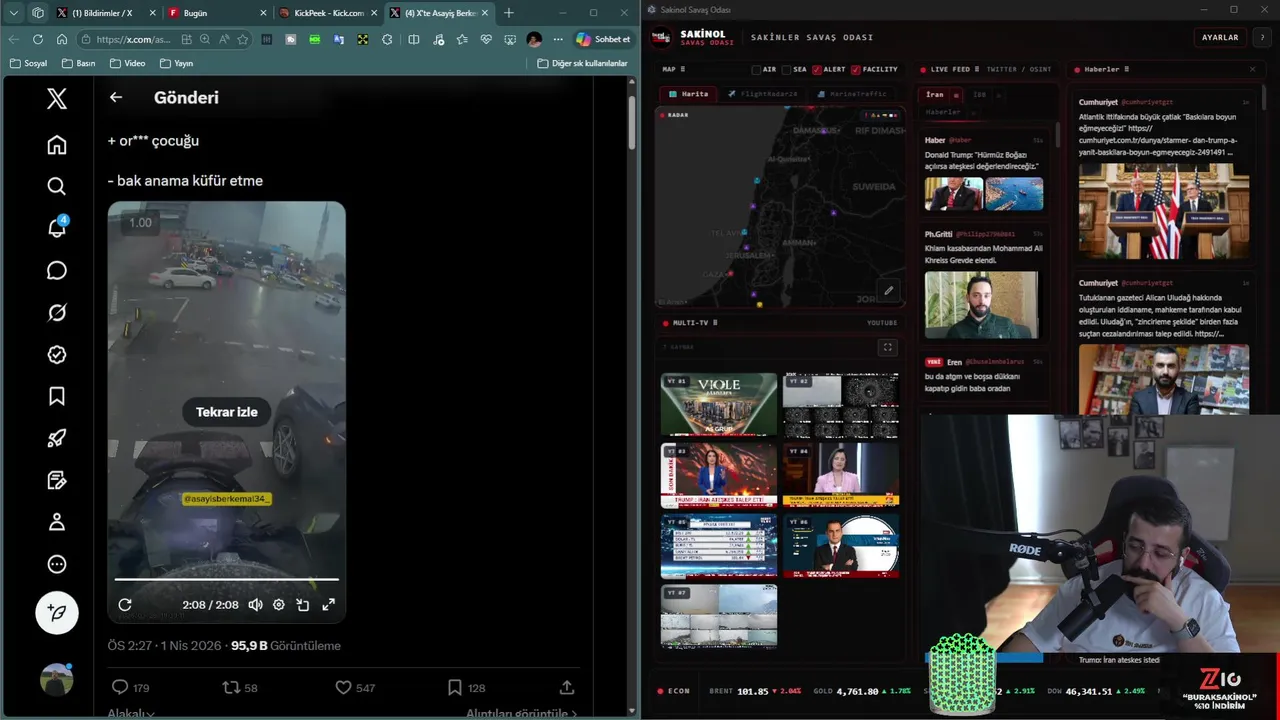The image size is (1280, 720).
Task: Open Grok icon in X sidebar
Action: tap(57, 313)
